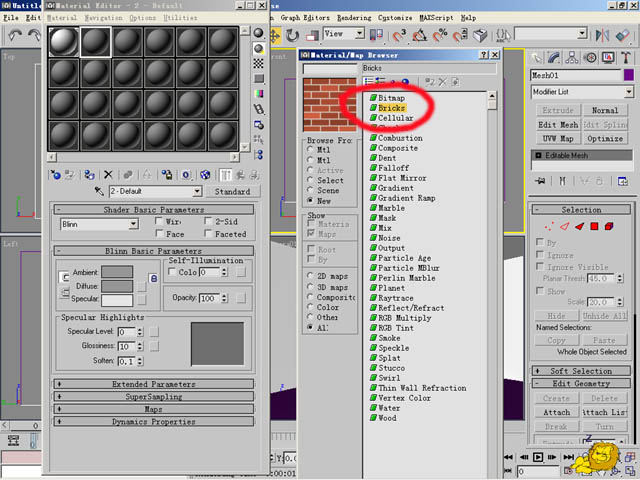This screenshot has width=640, height=480.
Task: Select Bitmap in the map list
Action: pyautogui.click(x=391, y=97)
